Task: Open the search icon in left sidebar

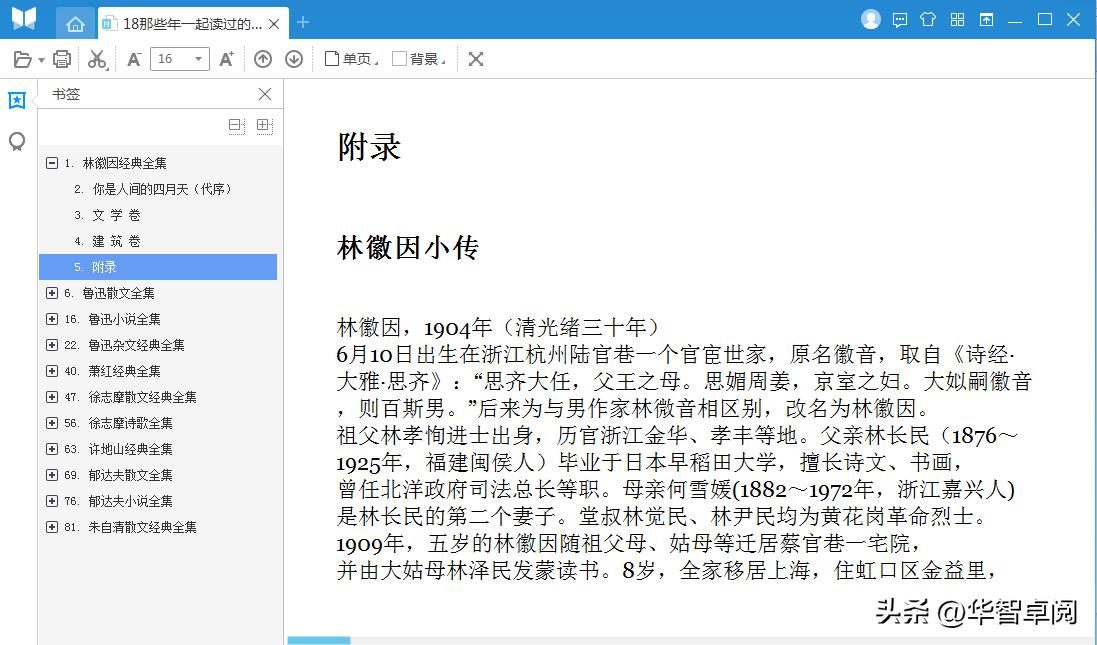Action: coord(16,142)
